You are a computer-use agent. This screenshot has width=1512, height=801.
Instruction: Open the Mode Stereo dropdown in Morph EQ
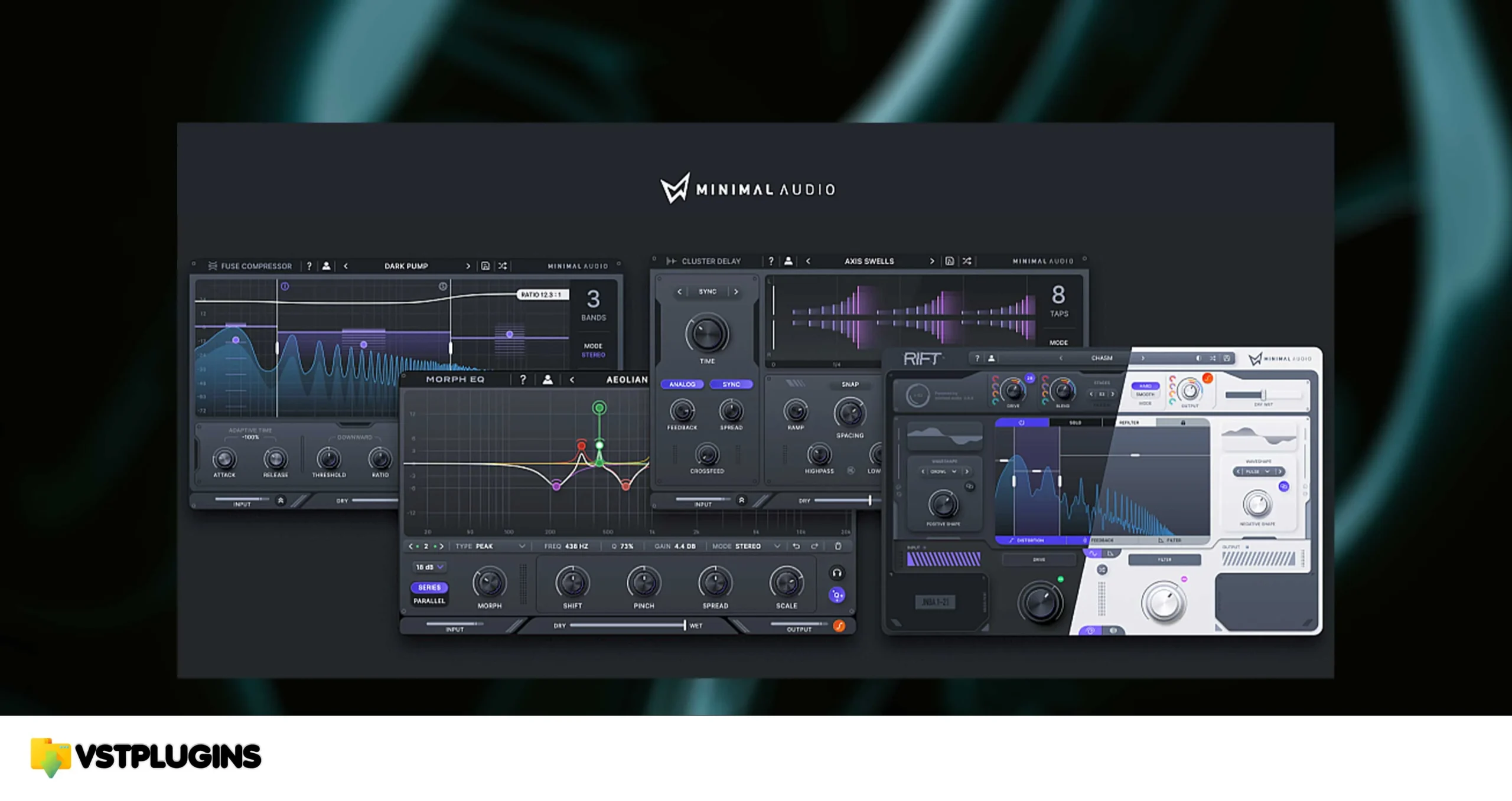point(746,546)
